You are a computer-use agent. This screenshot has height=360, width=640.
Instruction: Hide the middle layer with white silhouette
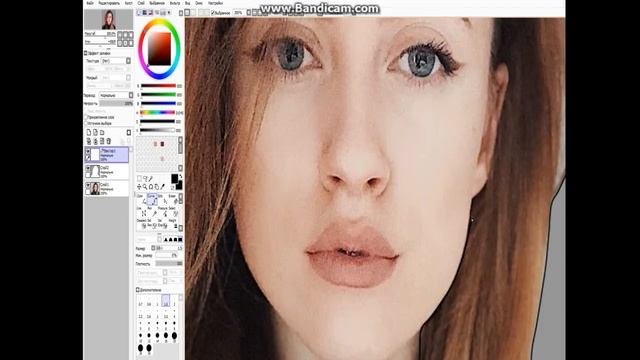click(x=88, y=168)
